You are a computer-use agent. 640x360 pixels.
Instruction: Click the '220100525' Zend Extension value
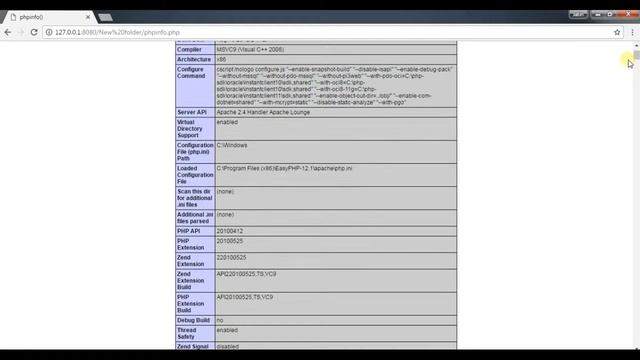(231, 258)
